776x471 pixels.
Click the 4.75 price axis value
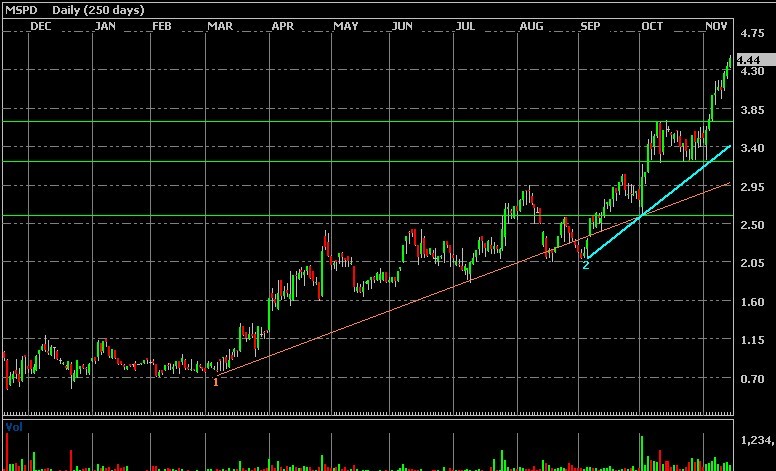[752, 34]
